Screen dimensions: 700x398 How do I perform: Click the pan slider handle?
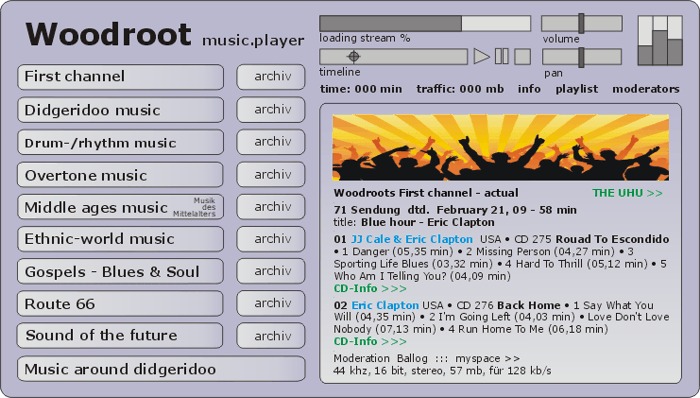[x=581, y=58]
